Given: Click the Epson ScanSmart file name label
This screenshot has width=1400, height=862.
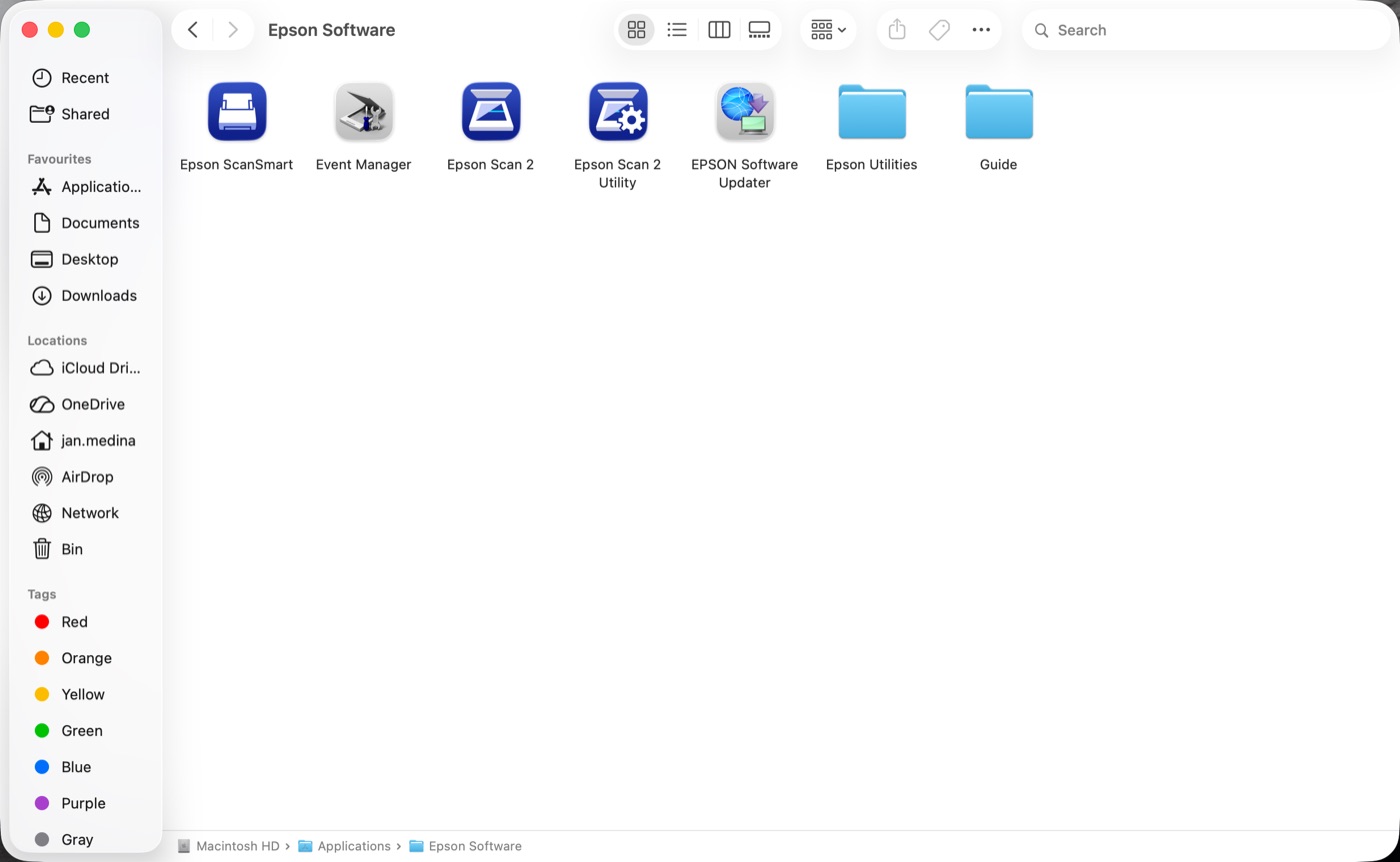Looking at the screenshot, I should pyautogui.click(x=237, y=164).
